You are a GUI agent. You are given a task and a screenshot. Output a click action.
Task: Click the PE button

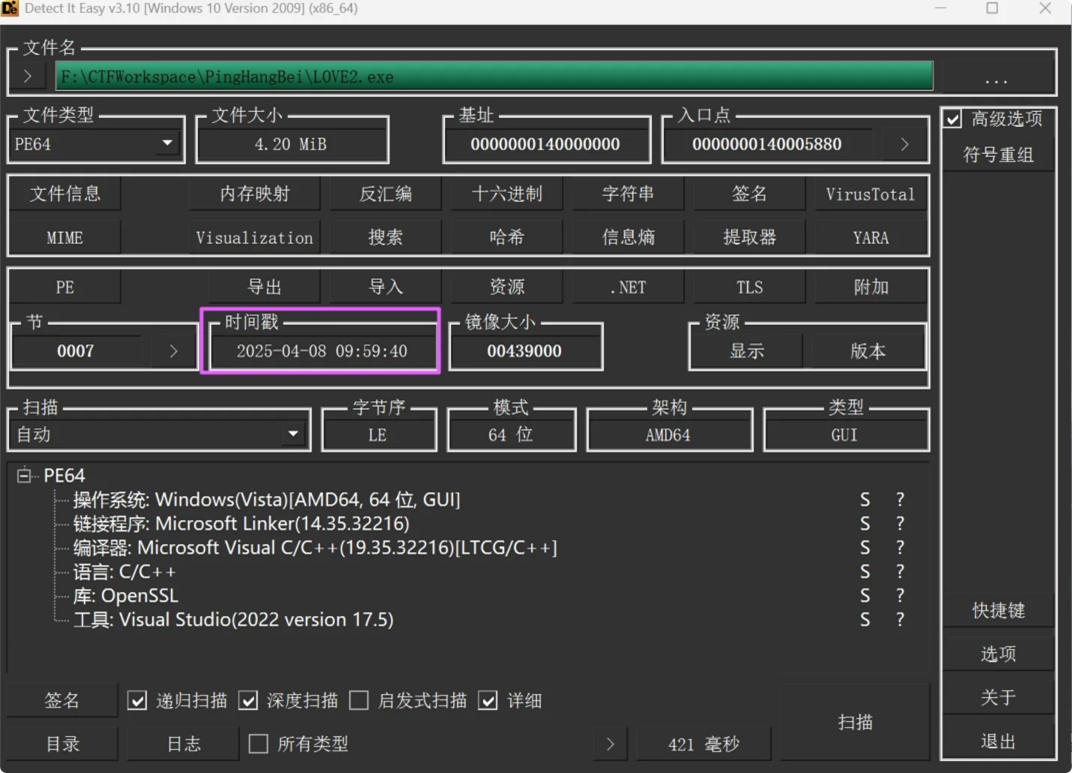coord(65,287)
